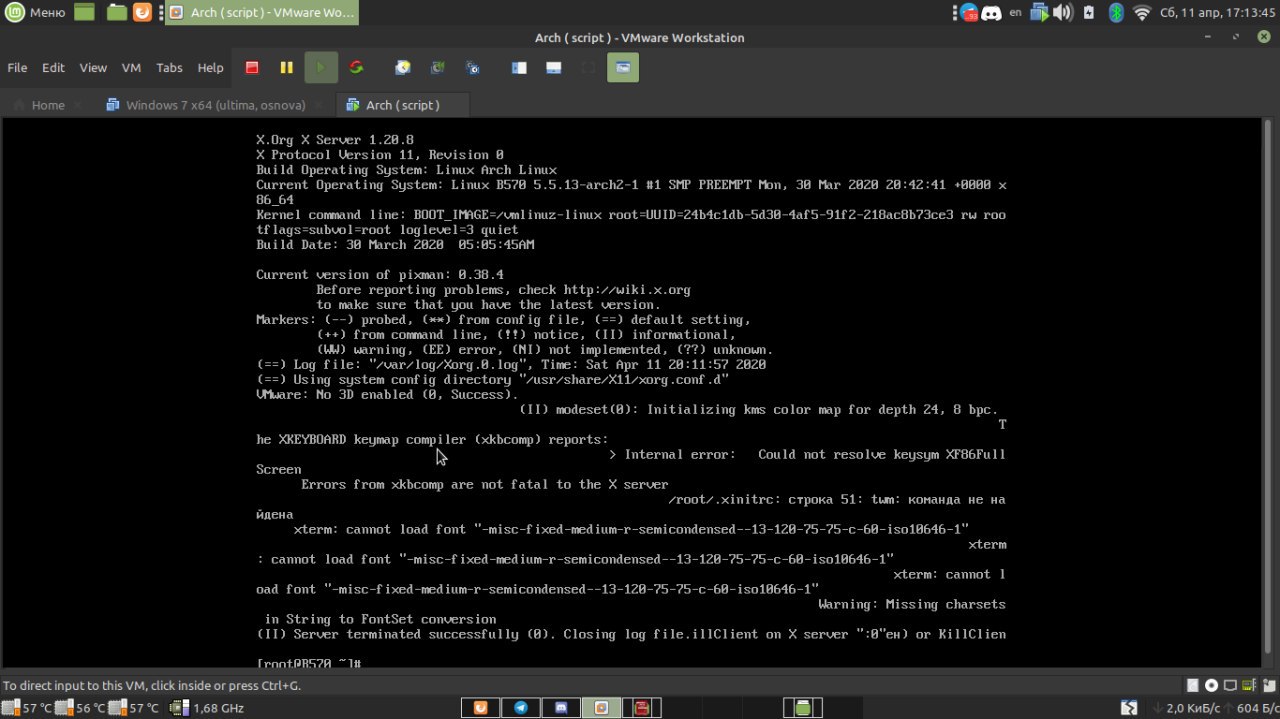Click the green power-on play icon
This screenshot has height=719, width=1280.
pyautogui.click(x=321, y=68)
